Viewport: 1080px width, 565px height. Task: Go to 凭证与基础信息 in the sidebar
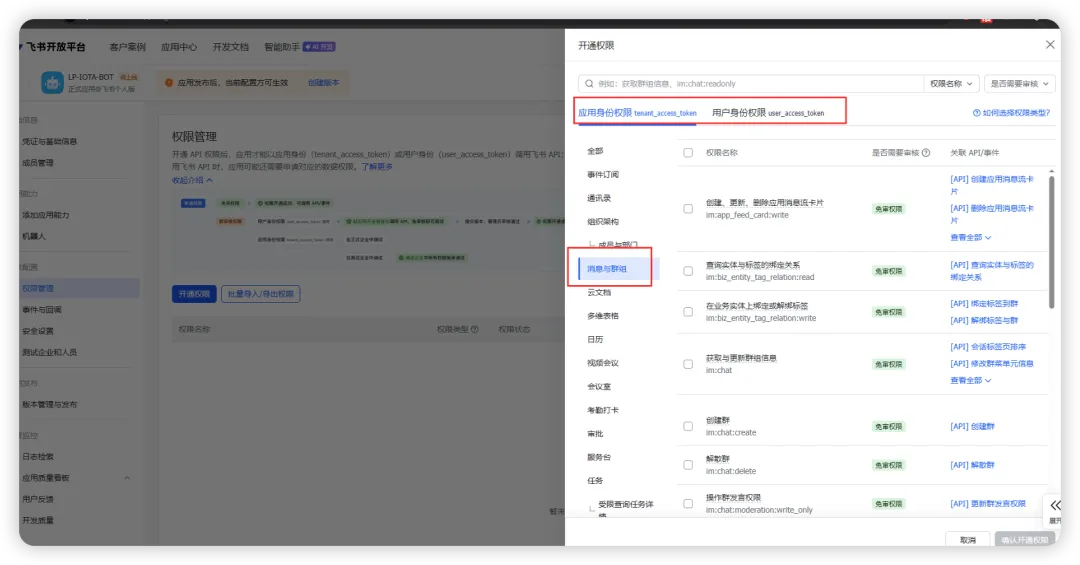click(50, 141)
